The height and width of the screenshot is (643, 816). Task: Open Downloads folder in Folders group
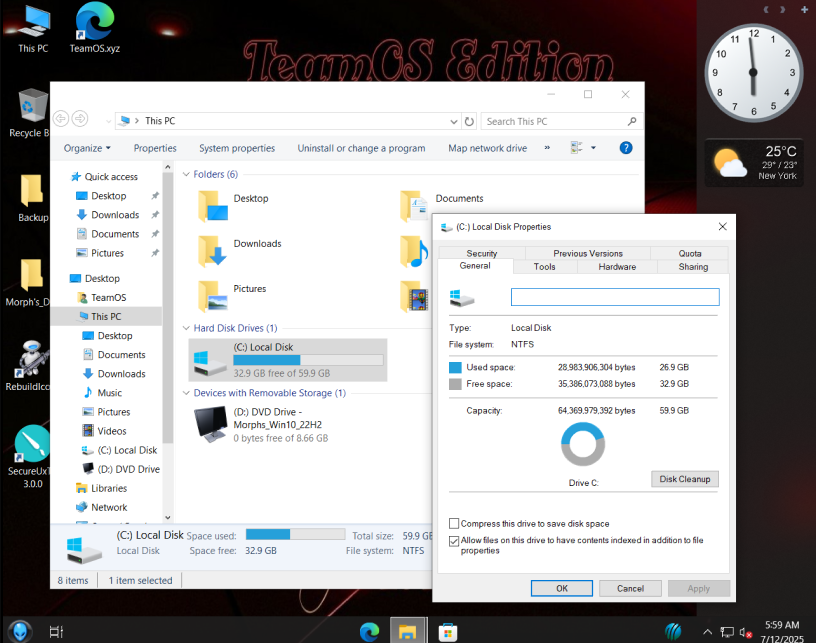tap(239, 250)
